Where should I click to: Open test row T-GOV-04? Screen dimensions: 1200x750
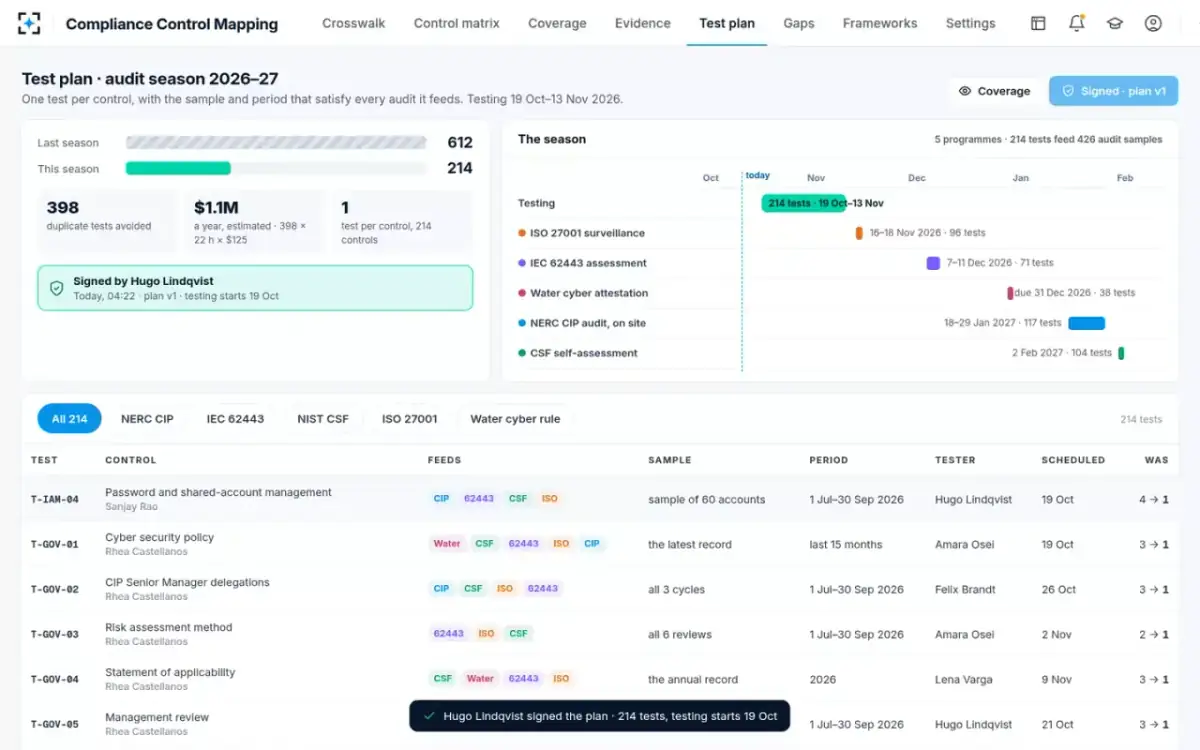[600, 679]
